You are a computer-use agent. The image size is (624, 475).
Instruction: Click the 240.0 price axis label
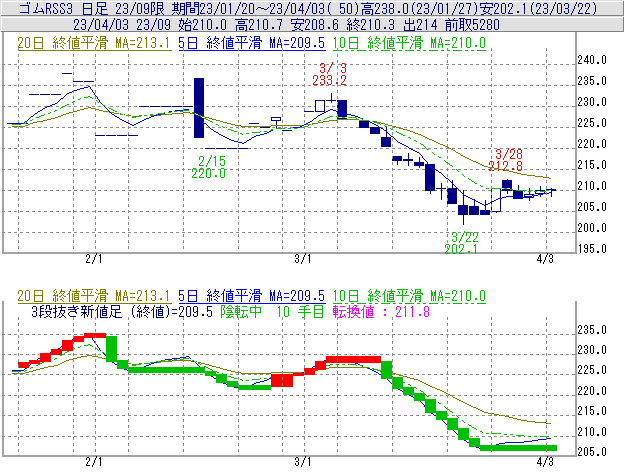point(592,60)
